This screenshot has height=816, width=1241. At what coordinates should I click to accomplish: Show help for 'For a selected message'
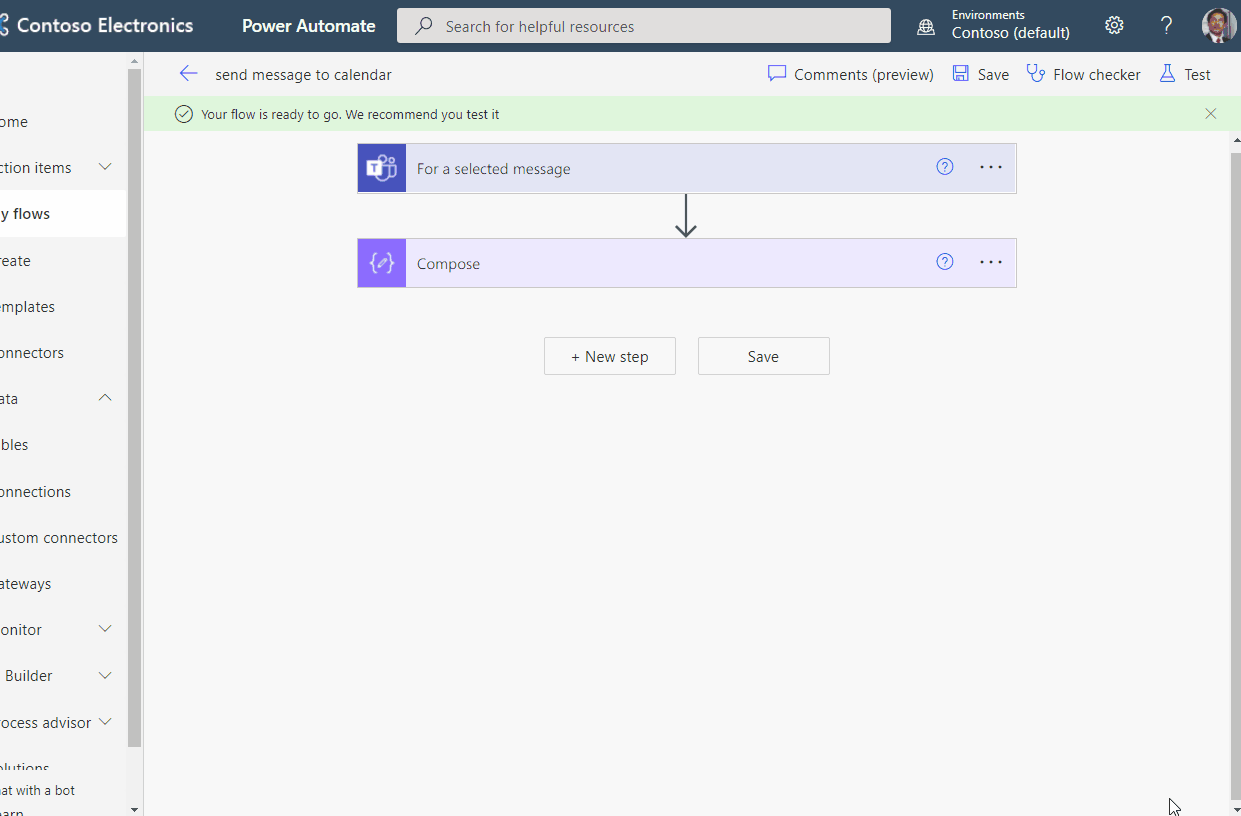click(x=945, y=167)
